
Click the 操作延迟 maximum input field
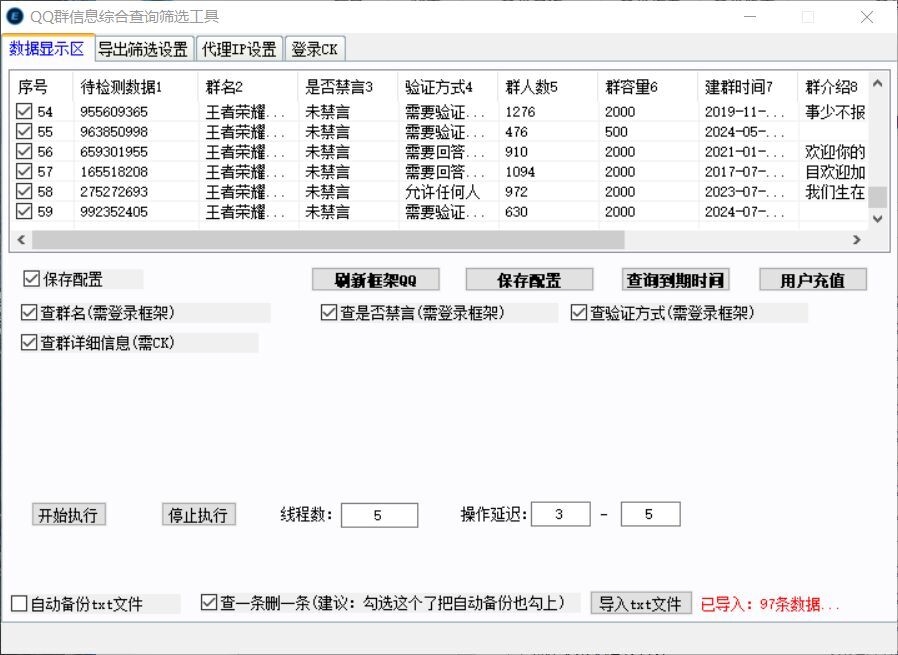pyautogui.click(x=651, y=514)
